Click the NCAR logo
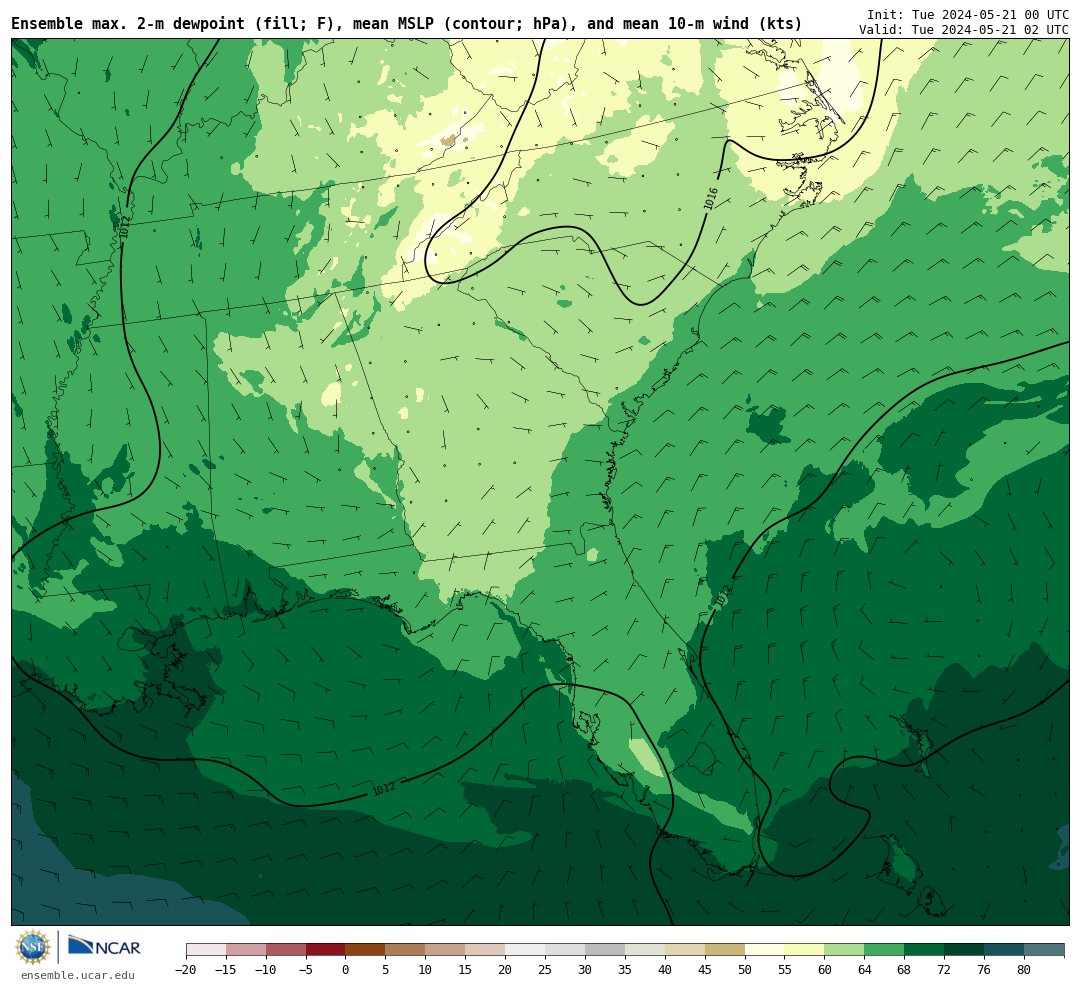Image resolution: width=1080 pixels, height=988 pixels. coord(104,946)
